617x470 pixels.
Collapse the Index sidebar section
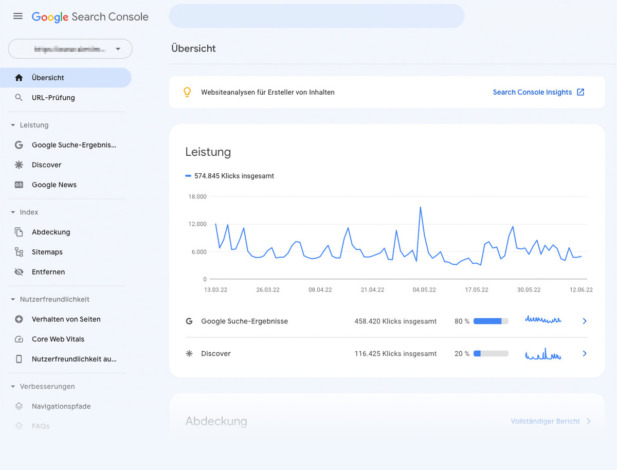point(25,212)
